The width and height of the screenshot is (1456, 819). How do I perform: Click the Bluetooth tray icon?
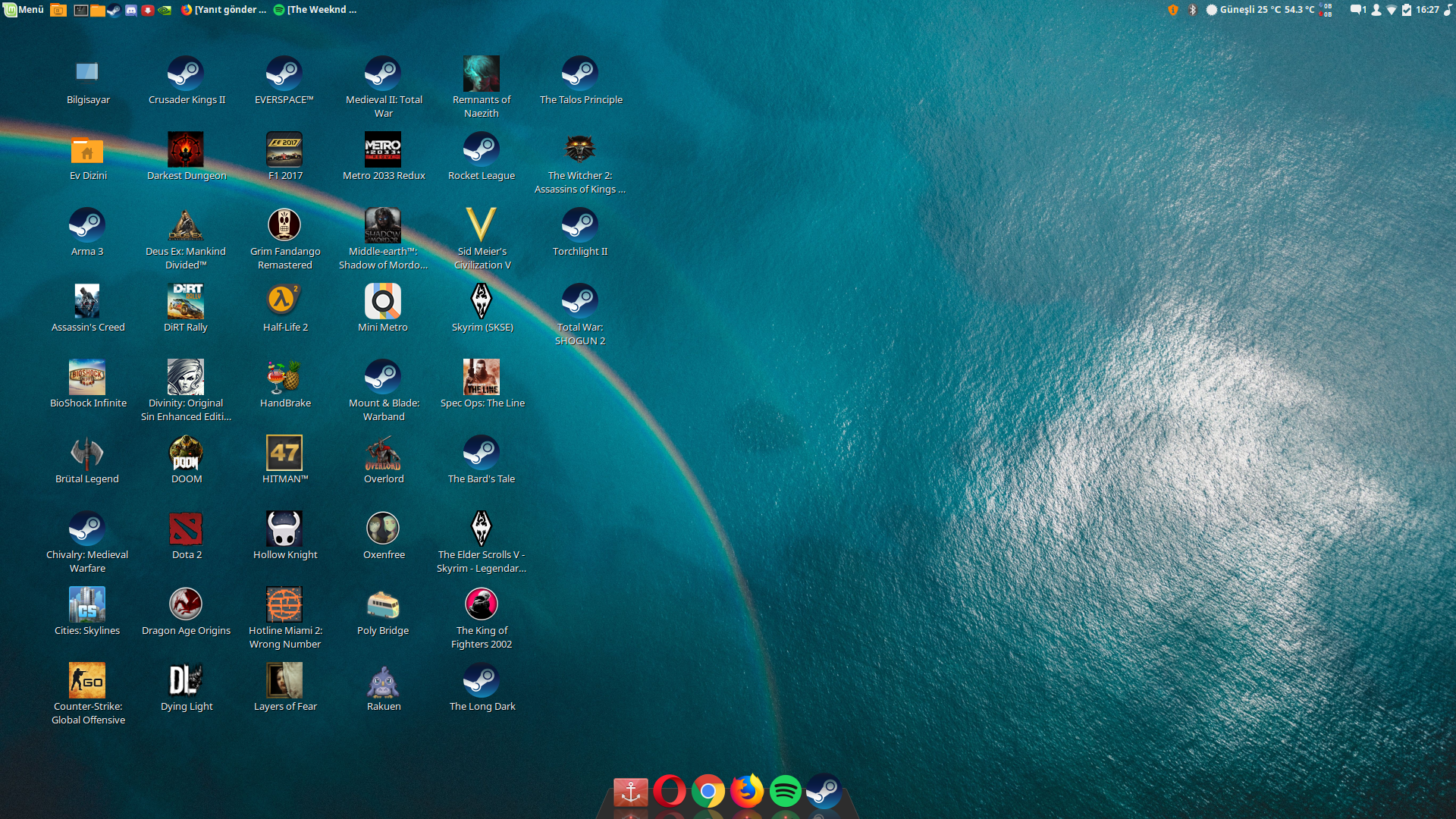coord(1192,10)
